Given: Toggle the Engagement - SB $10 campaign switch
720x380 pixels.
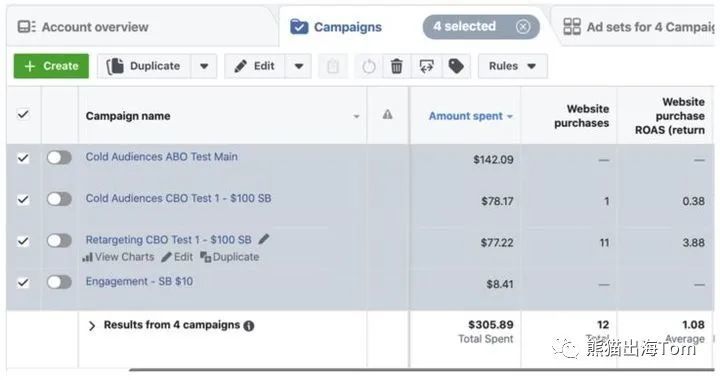Looking at the screenshot, I should click(59, 282).
